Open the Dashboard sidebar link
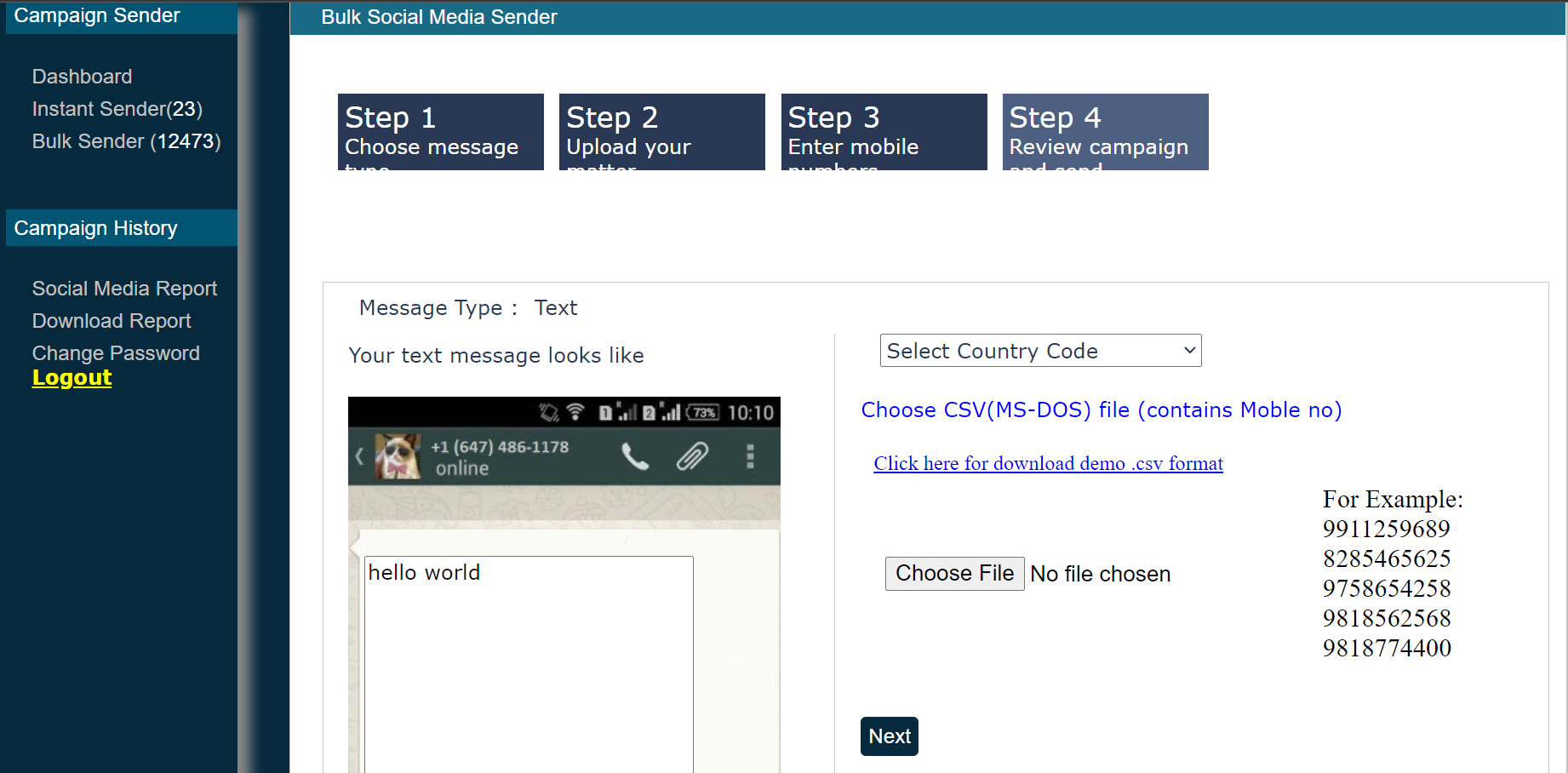Screen dimensions: 1568x773 coord(82,77)
